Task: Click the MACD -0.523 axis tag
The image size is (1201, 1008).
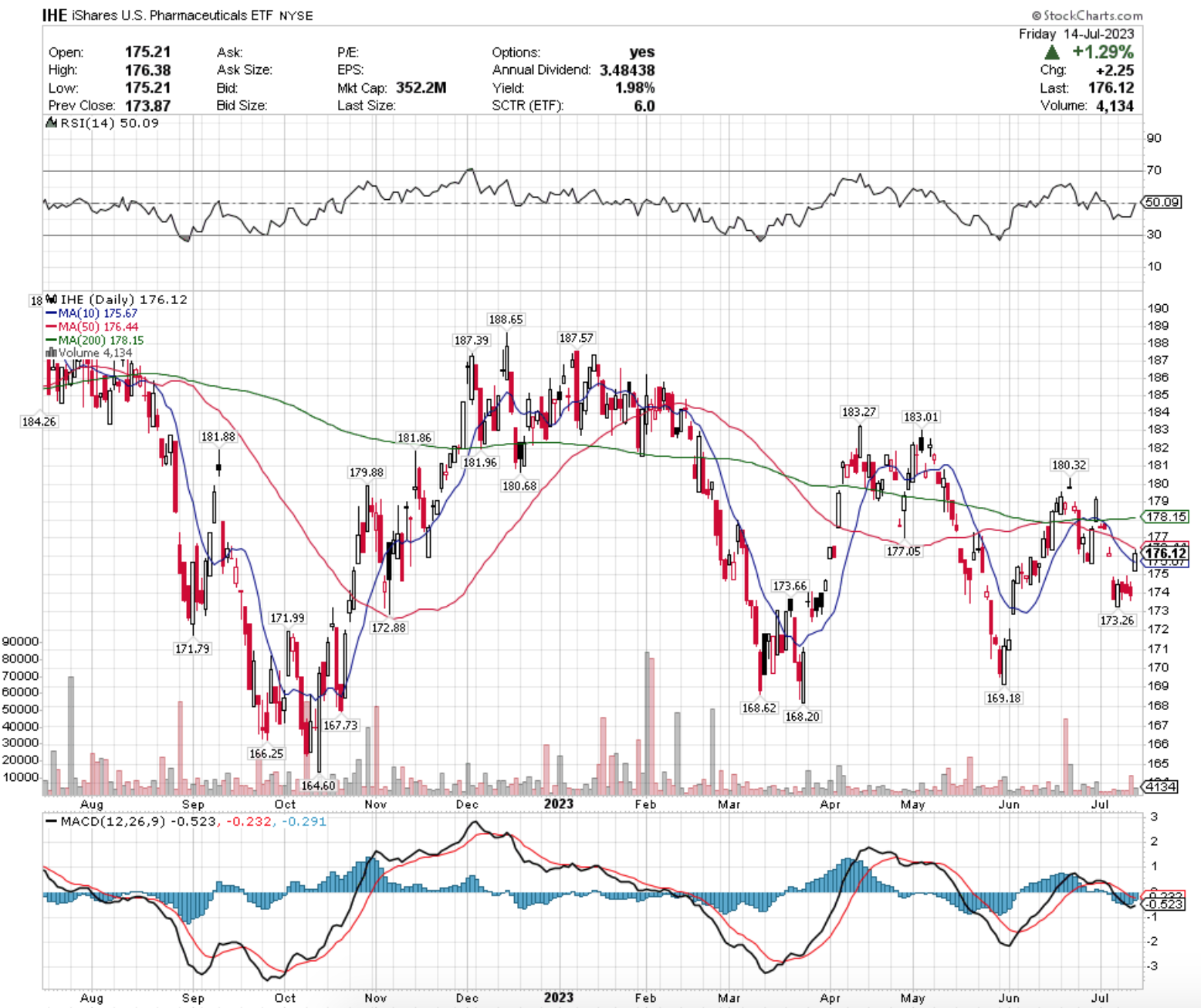Action: [1164, 904]
